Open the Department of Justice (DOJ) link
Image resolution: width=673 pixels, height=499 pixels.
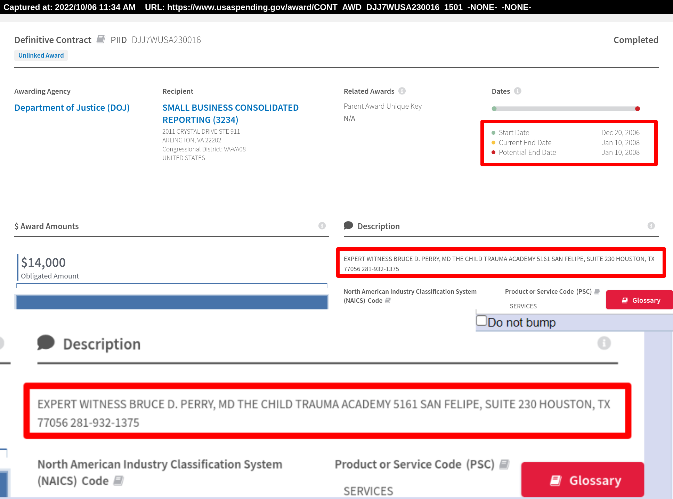pos(72,108)
